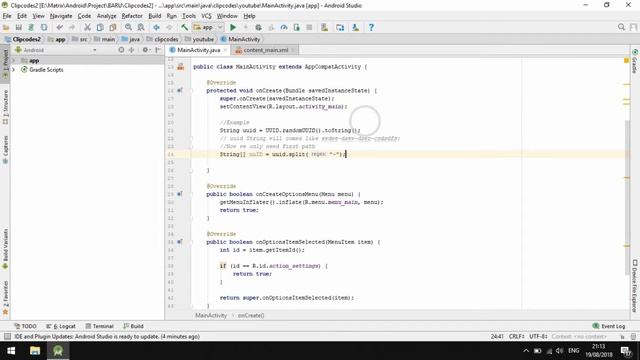Close the MainActivity.java tab
This screenshot has height=360, width=640.
tap(225, 50)
